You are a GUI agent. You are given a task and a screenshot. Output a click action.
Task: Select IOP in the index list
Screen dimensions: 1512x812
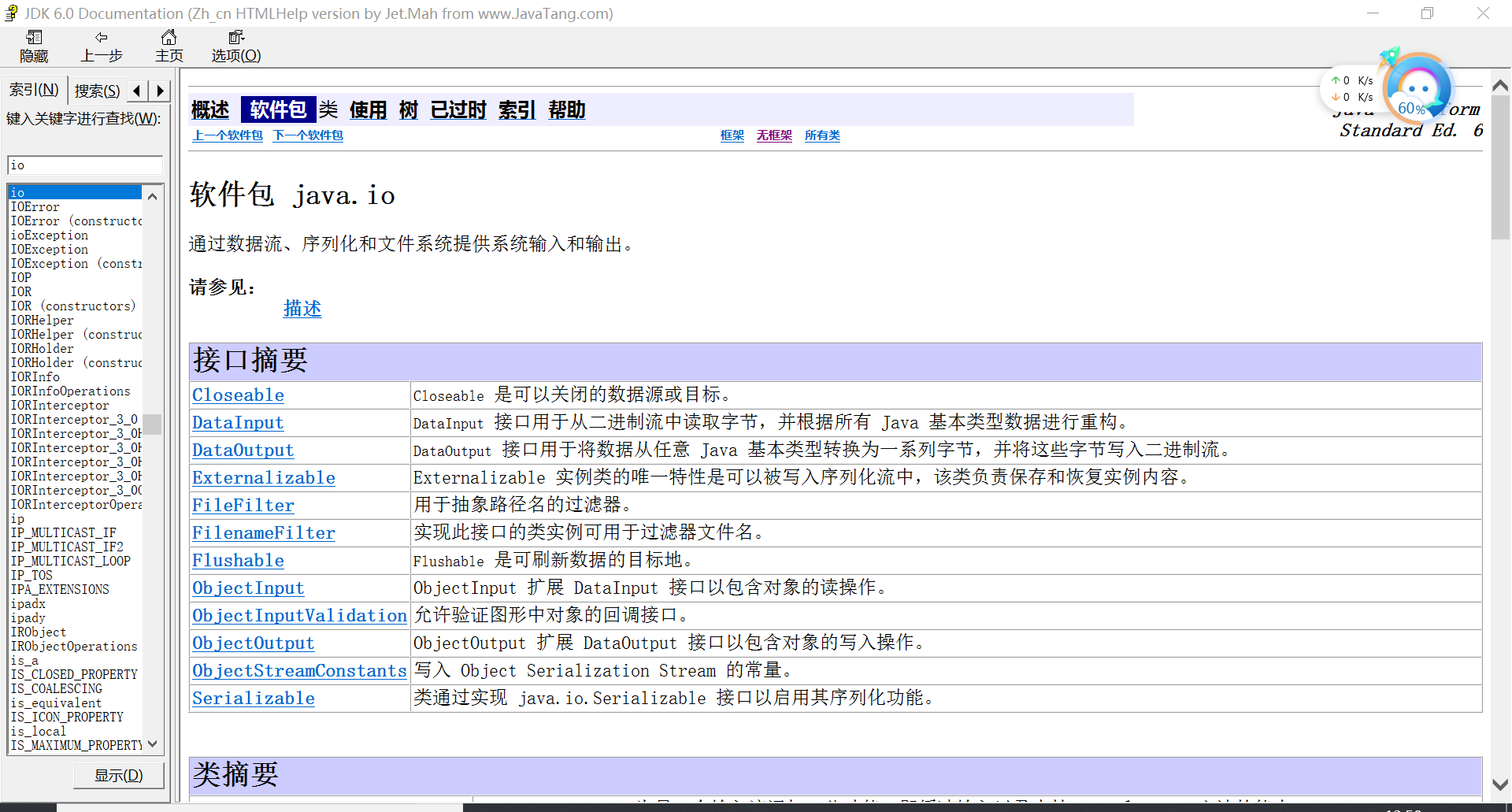pyautogui.click(x=21, y=278)
